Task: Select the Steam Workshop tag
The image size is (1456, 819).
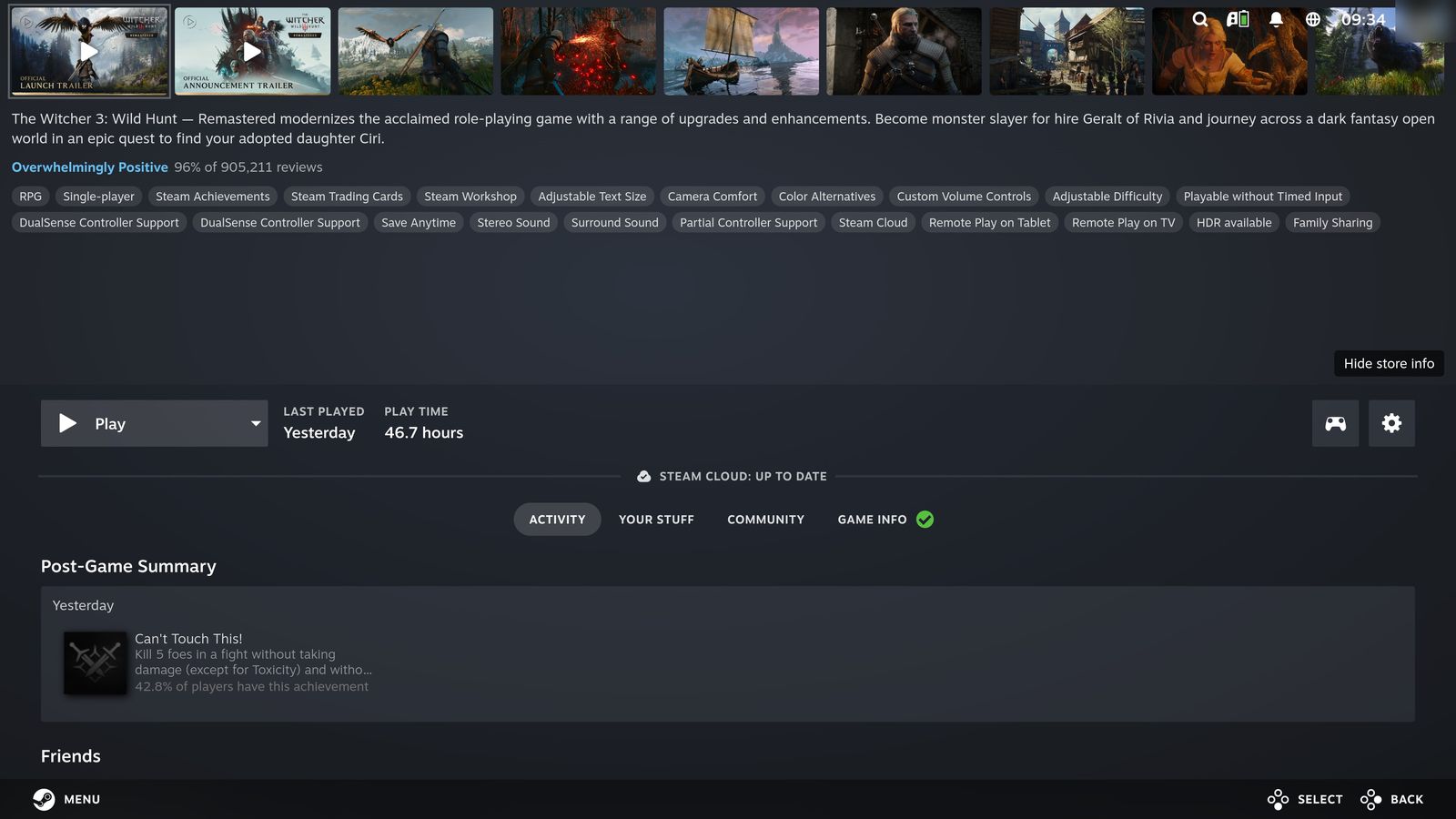Action: click(470, 197)
